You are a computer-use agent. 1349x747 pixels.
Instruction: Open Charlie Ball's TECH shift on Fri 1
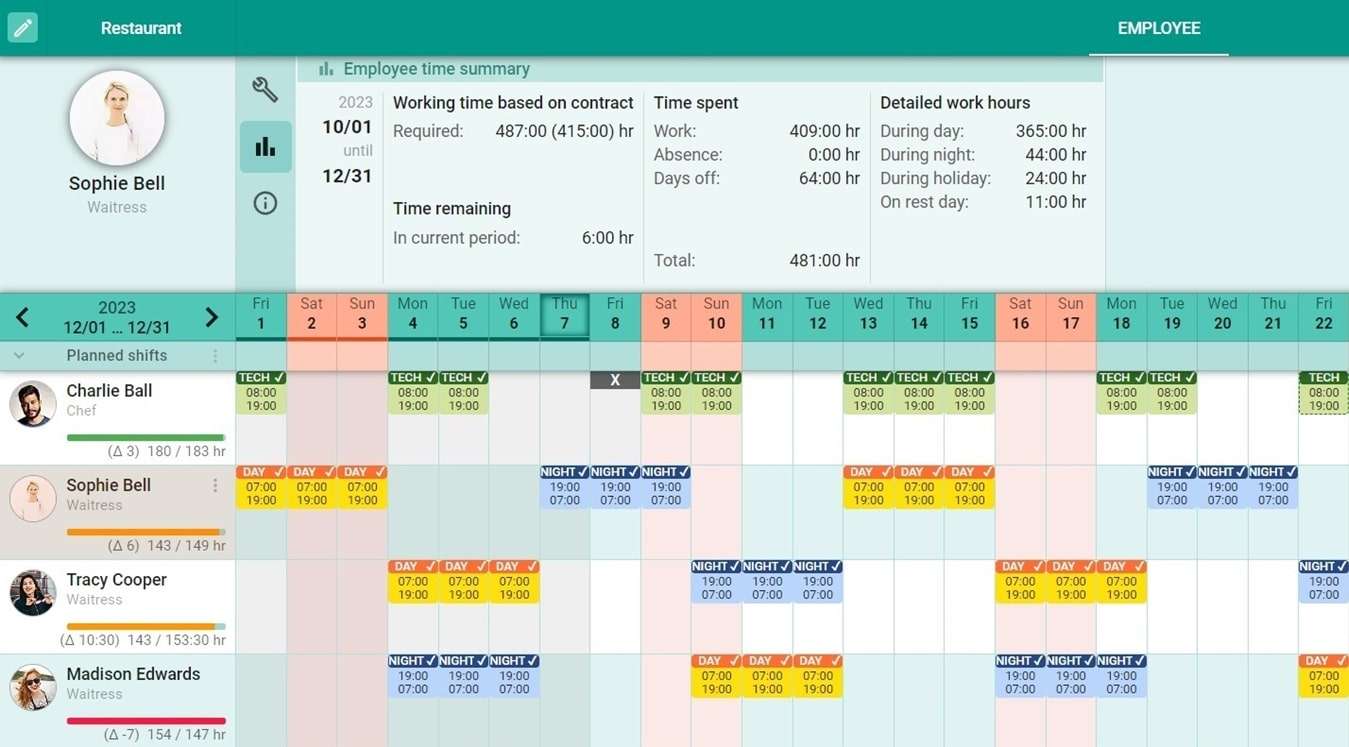pos(261,392)
